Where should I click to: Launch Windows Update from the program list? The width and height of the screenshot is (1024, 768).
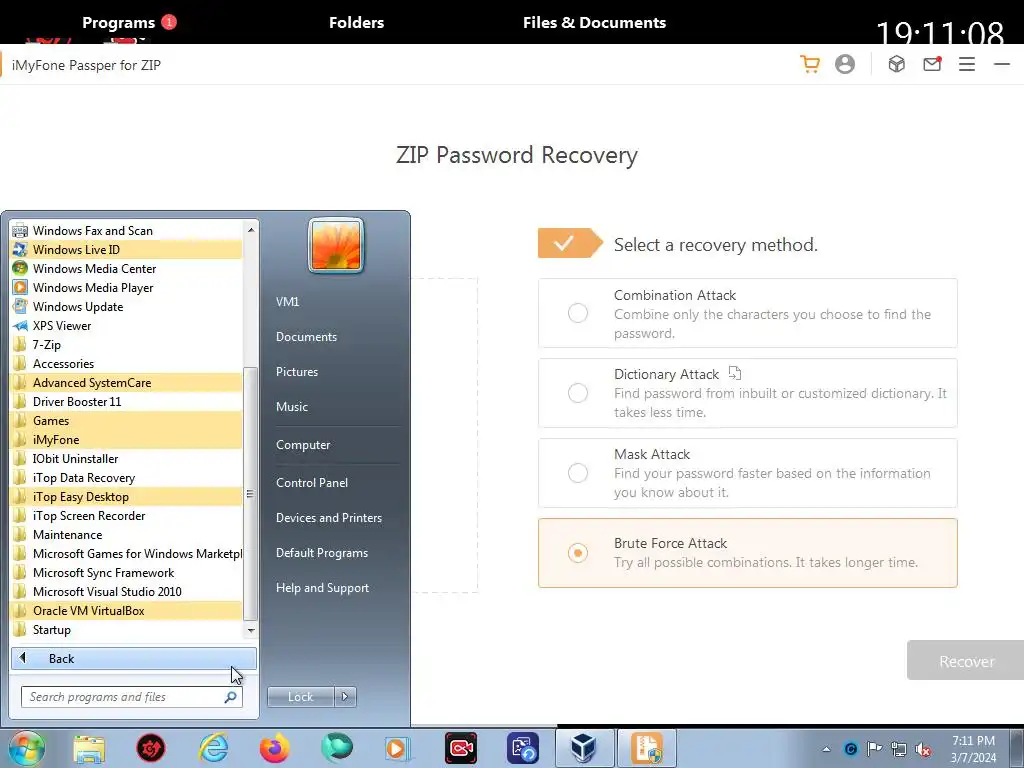(127, 306)
